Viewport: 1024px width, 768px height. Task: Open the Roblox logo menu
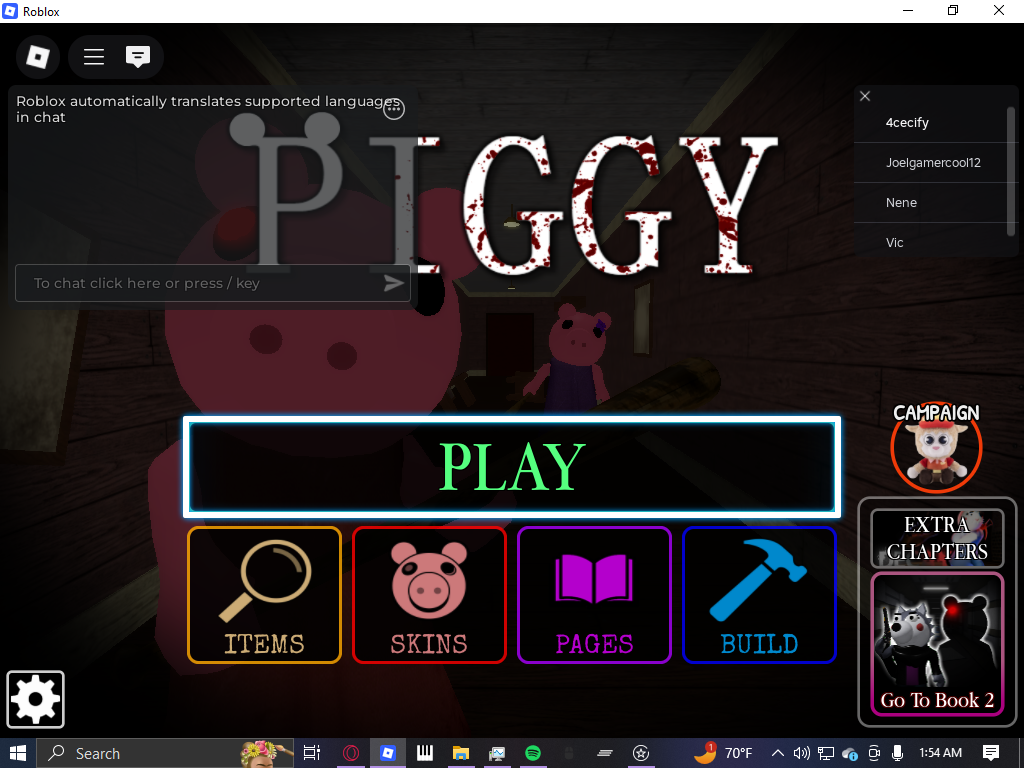[38, 57]
